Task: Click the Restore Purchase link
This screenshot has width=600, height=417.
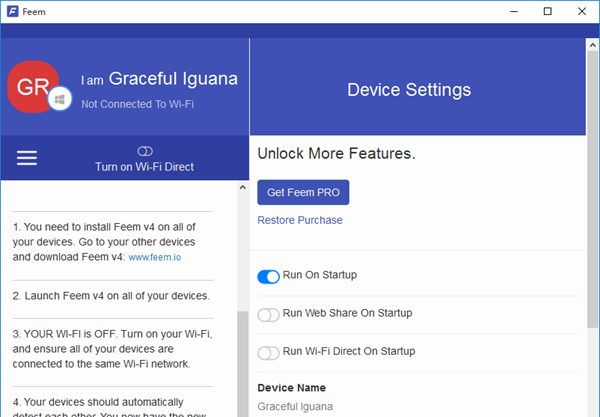Action: click(300, 220)
